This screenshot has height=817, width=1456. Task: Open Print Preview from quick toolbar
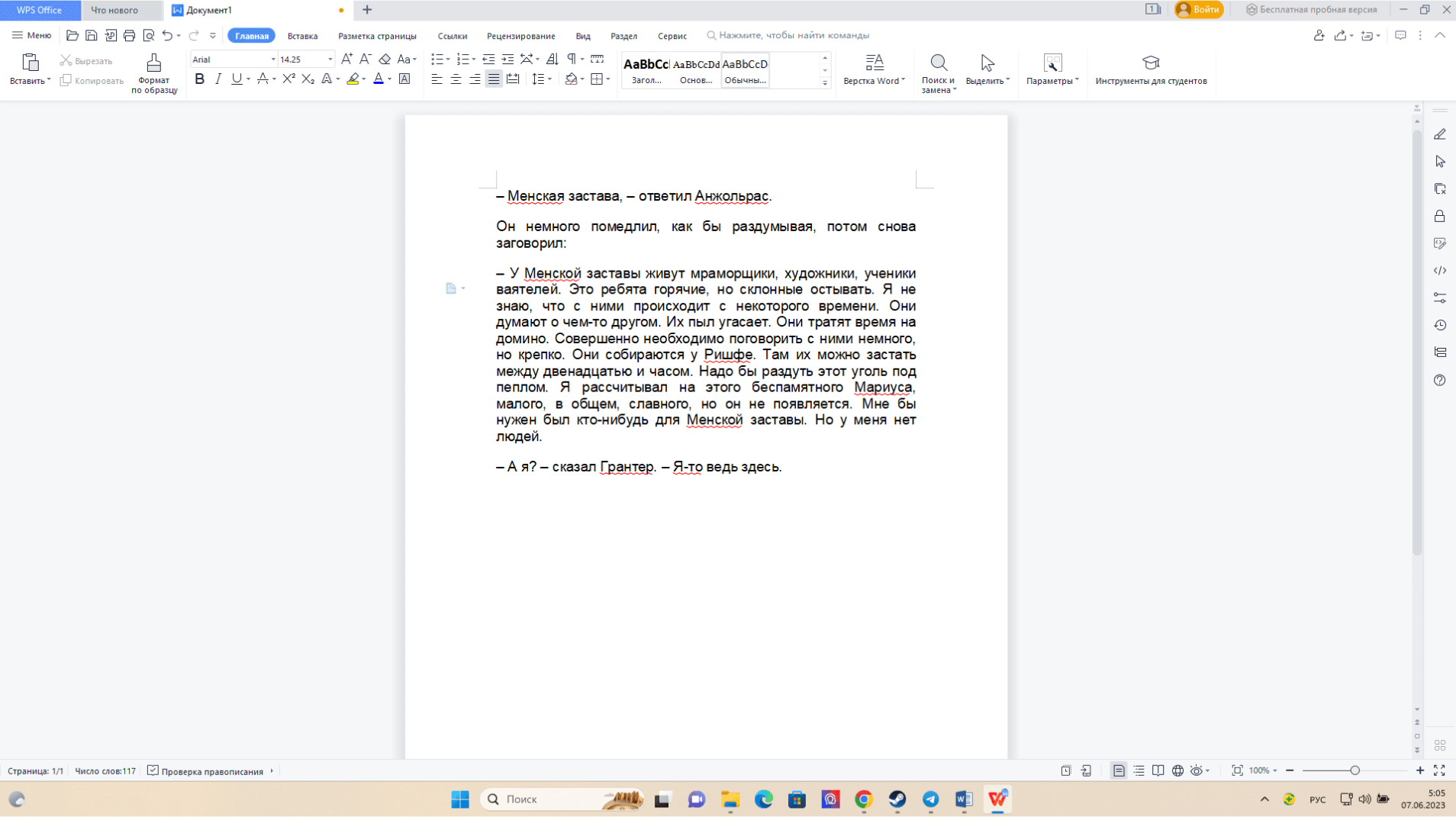coord(149,36)
